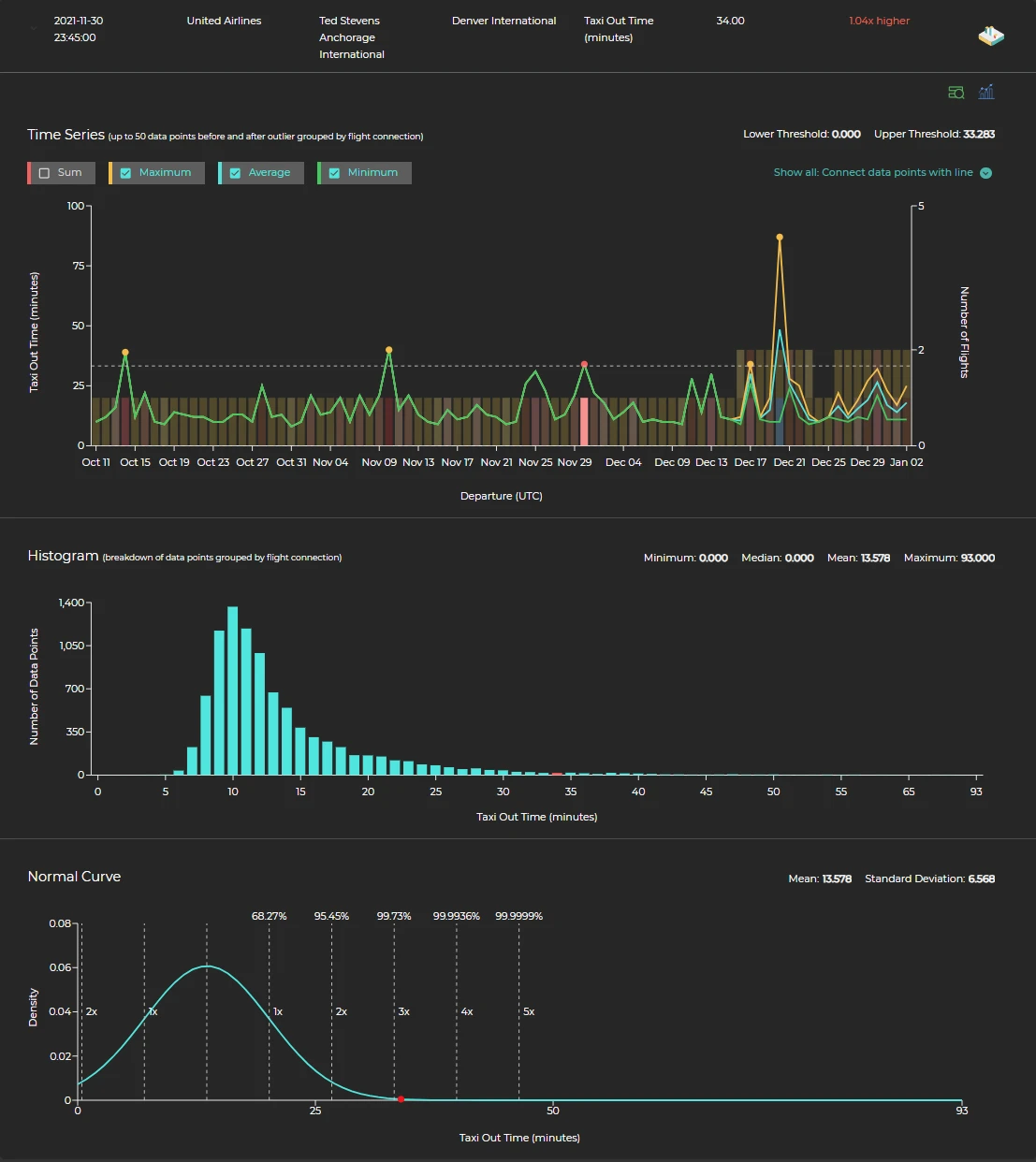Click the '1.04x higher' deviation text
The width and height of the screenshot is (1036, 1162).
pos(879,21)
